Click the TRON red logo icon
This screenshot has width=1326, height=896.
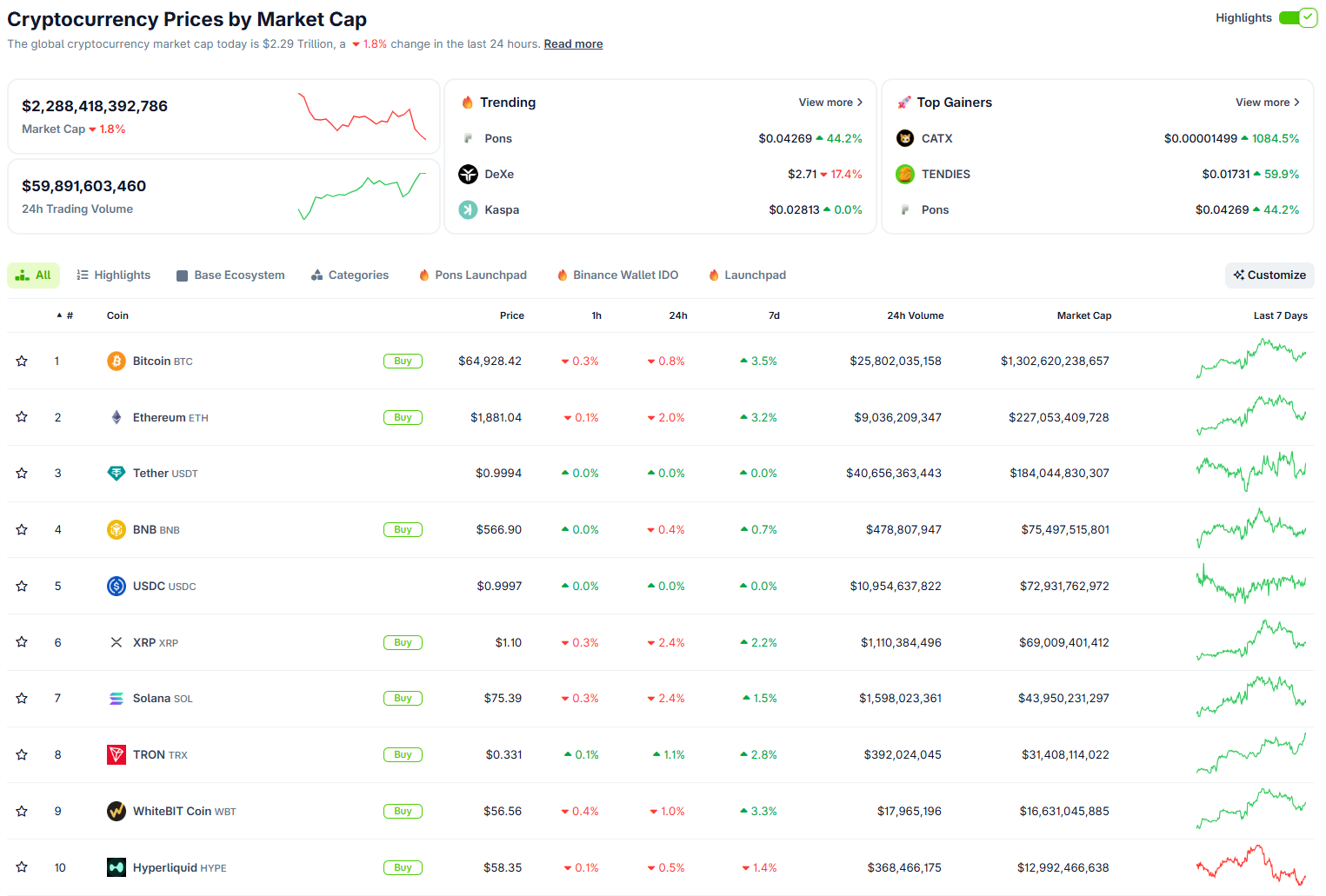pos(117,754)
